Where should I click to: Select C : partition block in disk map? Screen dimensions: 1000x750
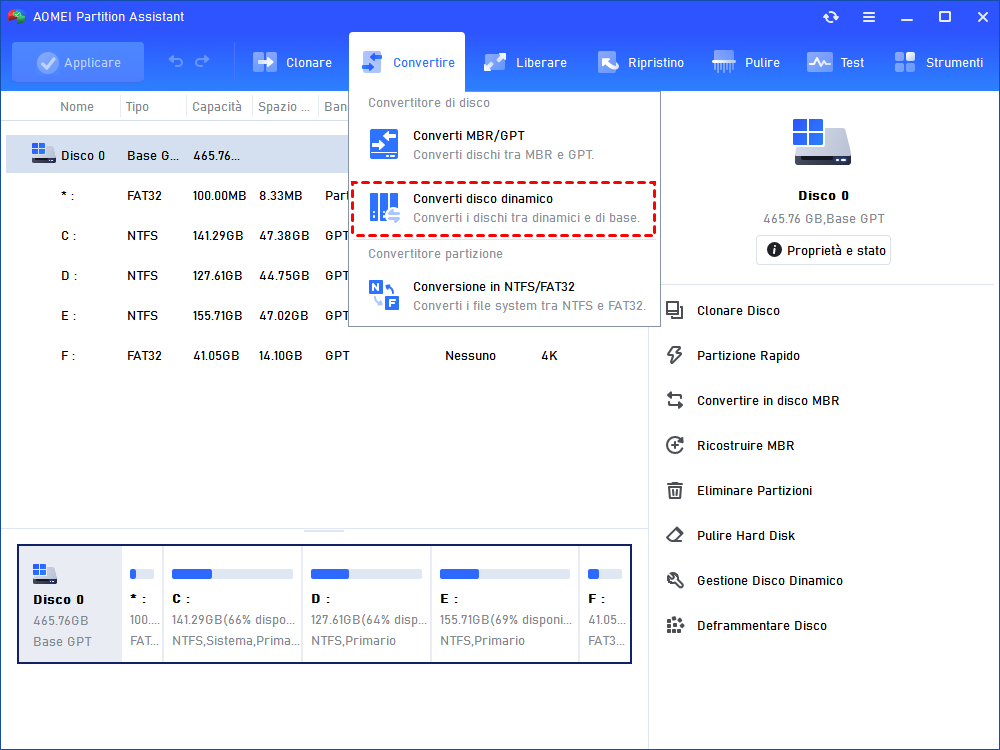point(233,604)
